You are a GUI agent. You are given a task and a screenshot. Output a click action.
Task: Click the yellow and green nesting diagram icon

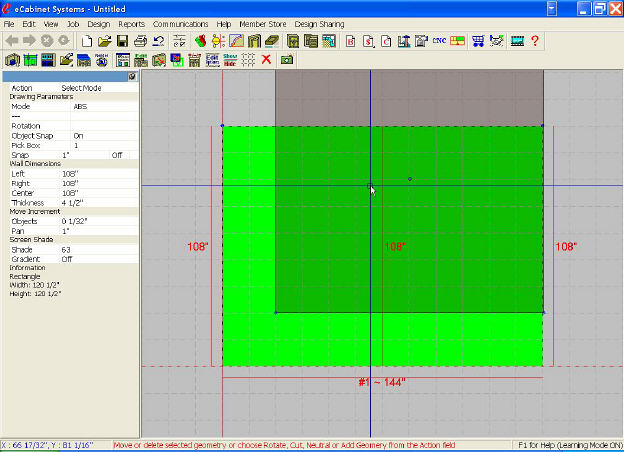[x=458, y=41]
